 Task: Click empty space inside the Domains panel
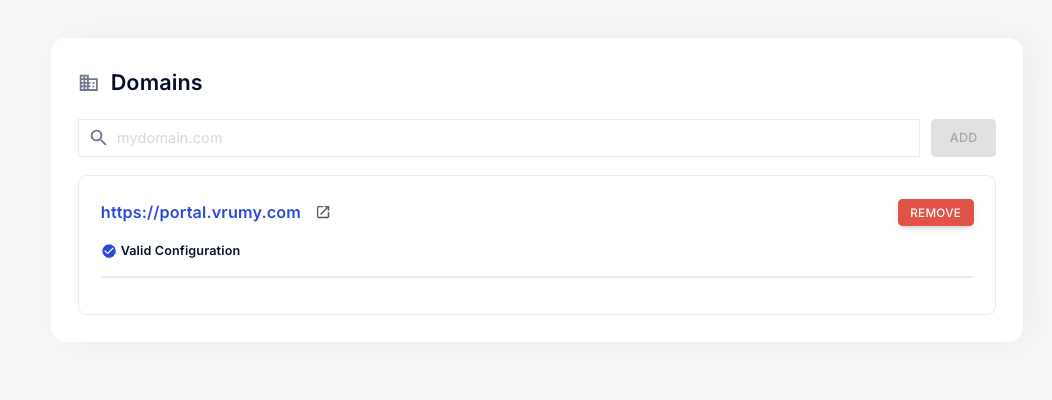(x=600, y=80)
